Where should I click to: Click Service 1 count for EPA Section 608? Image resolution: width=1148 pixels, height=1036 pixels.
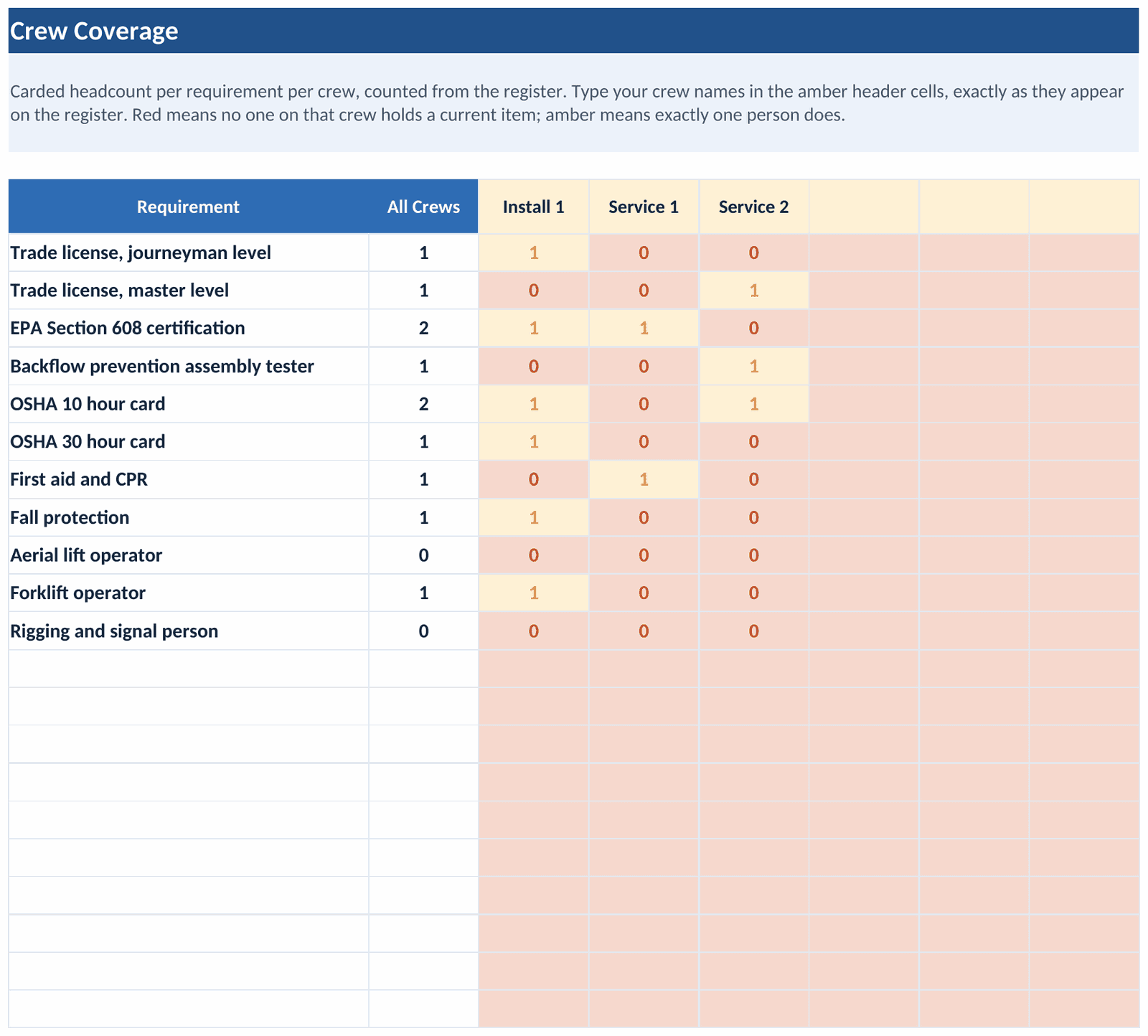coord(644,328)
